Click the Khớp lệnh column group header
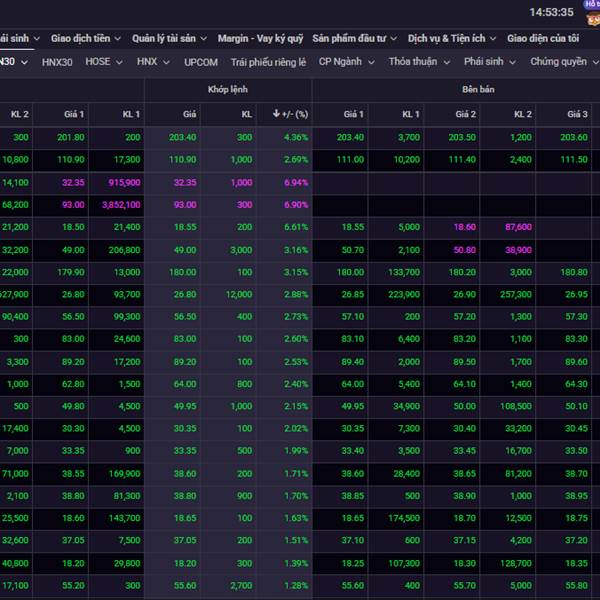The width and height of the screenshot is (600, 600). (x=228, y=89)
